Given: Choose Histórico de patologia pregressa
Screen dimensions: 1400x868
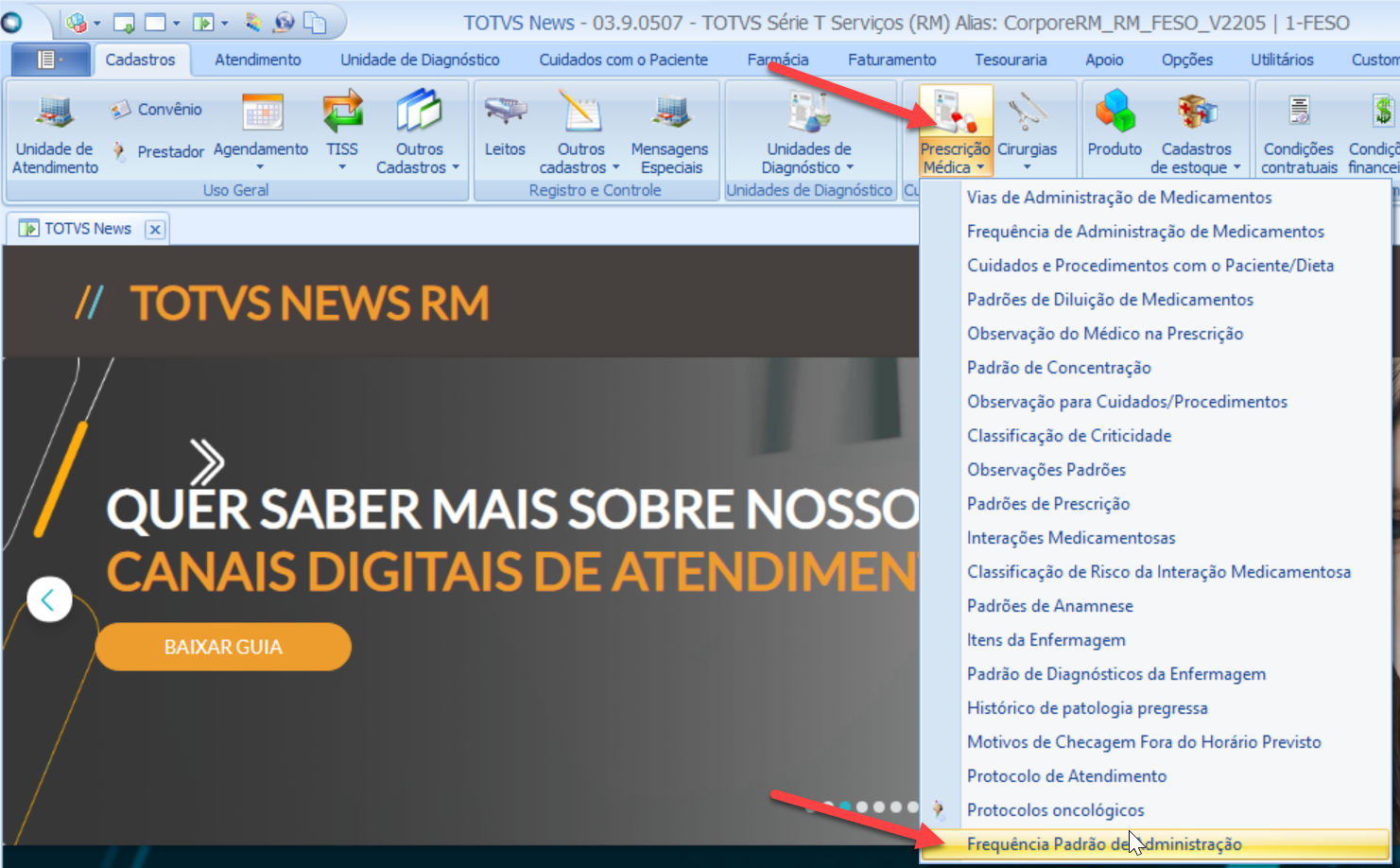Looking at the screenshot, I should [x=1155, y=708].
